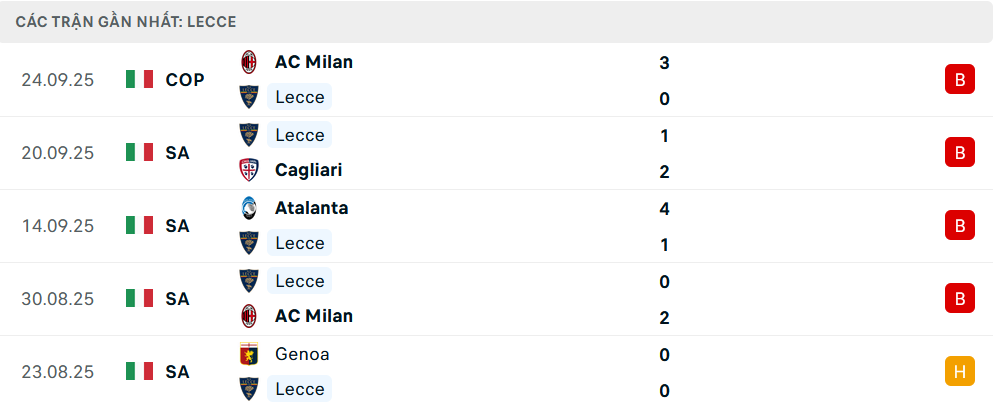Image resolution: width=995 pixels, height=407 pixels.
Task: Click Genoa club crest icon
Action: pos(249,354)
